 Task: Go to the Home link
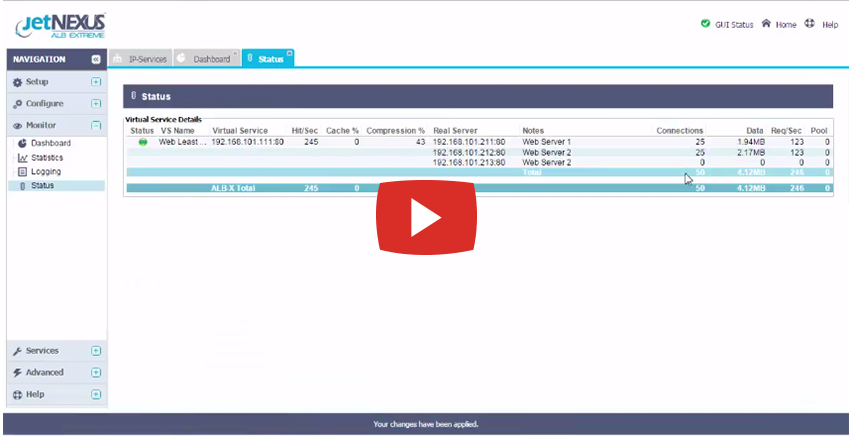click(x=786, y=24)
